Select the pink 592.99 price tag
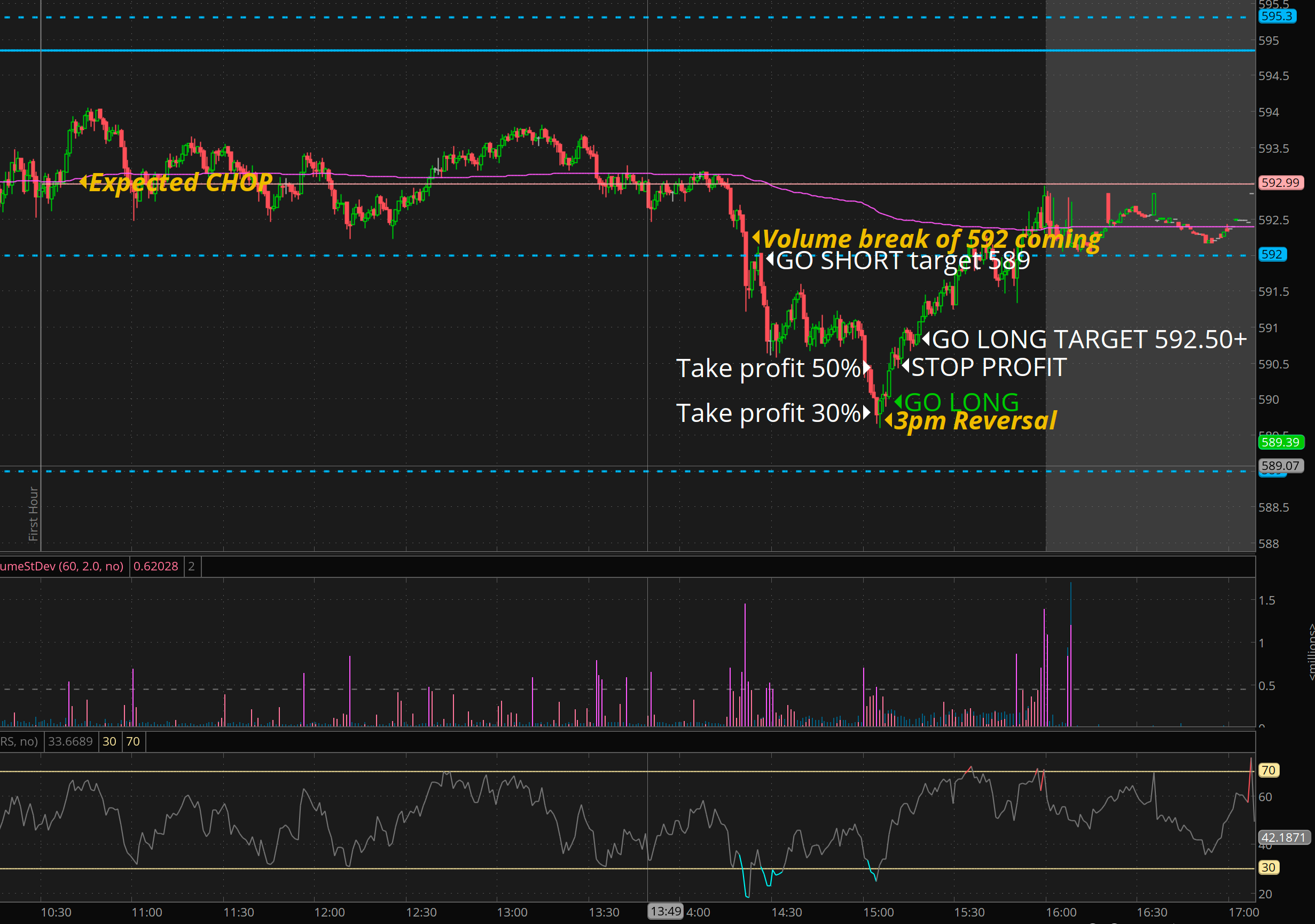 [x=1280, y=183]
